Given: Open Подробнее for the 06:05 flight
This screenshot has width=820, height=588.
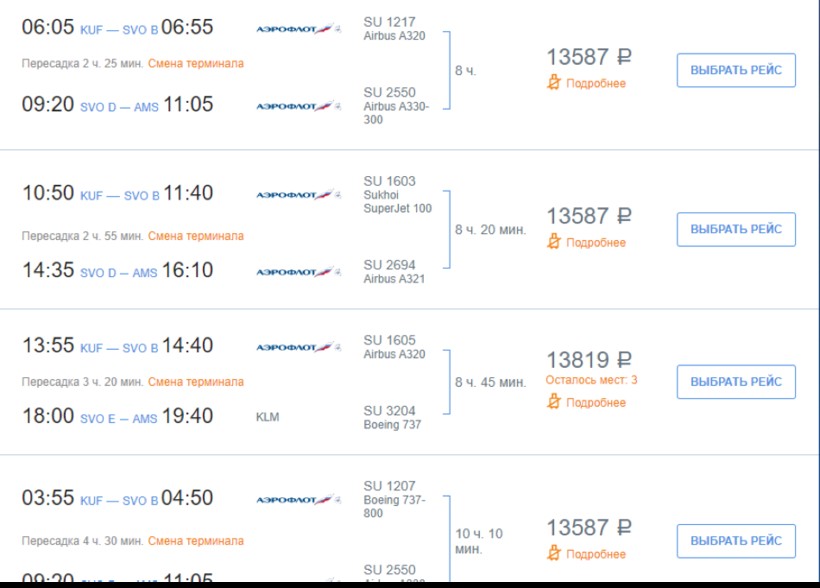Looking at the screenshot, I should point(596,83).
